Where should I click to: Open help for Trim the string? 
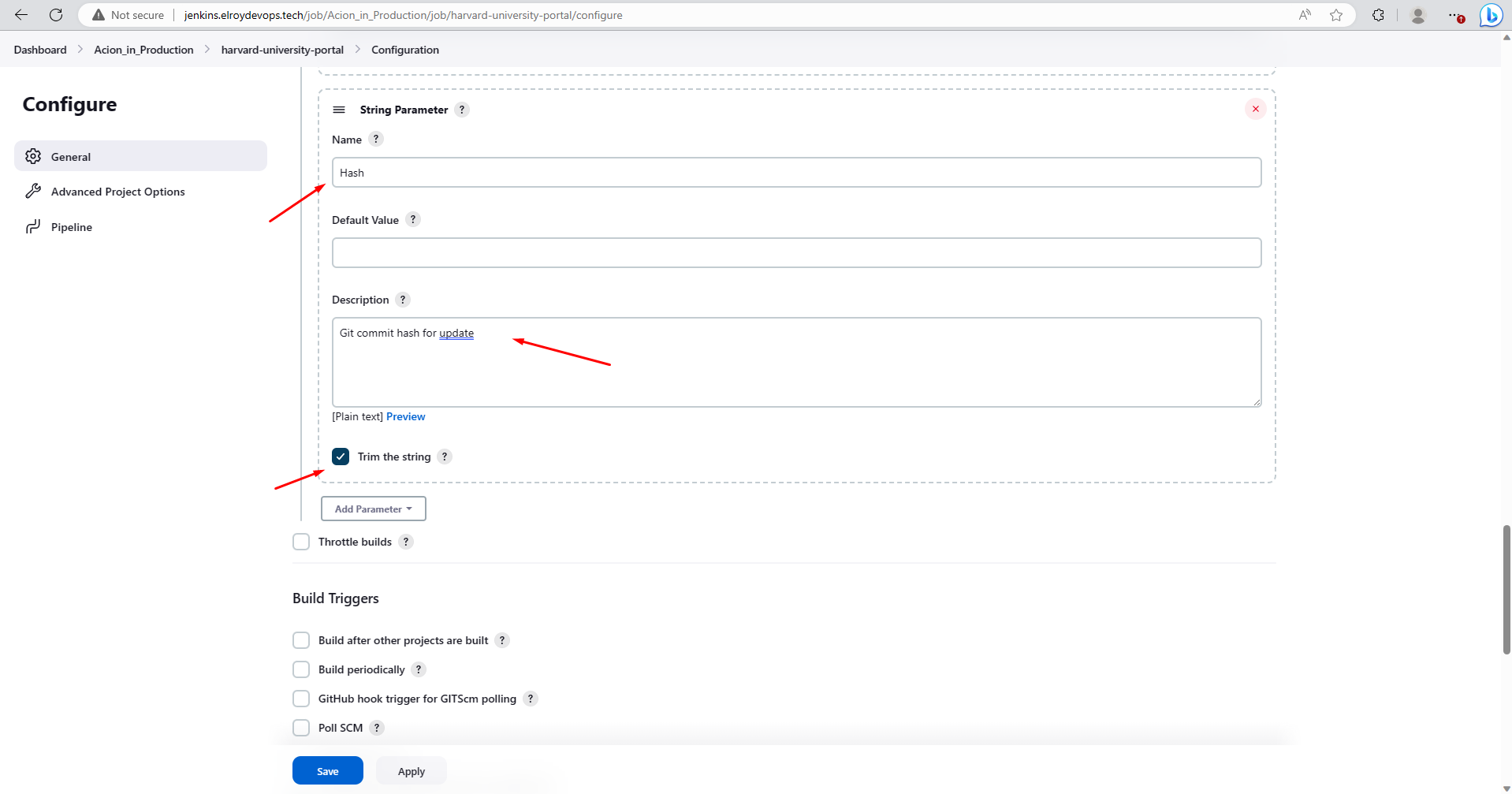(445, 457)
